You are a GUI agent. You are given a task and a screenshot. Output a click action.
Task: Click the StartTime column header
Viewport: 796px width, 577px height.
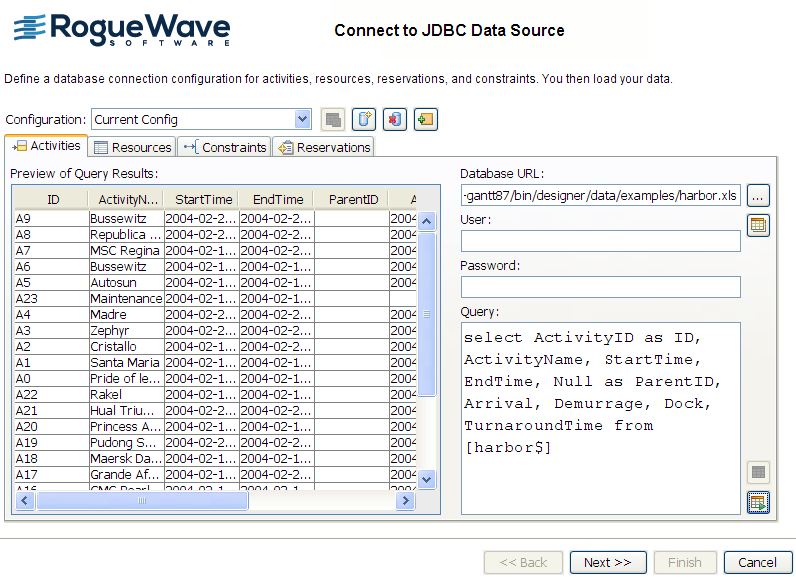click(x=200, y=199)
